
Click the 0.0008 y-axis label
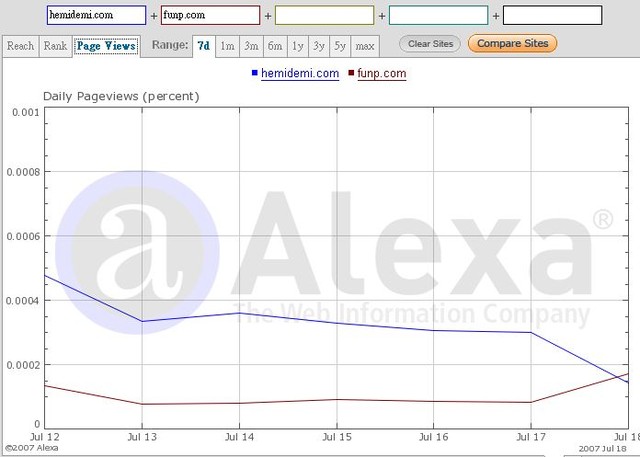(23, 172)
